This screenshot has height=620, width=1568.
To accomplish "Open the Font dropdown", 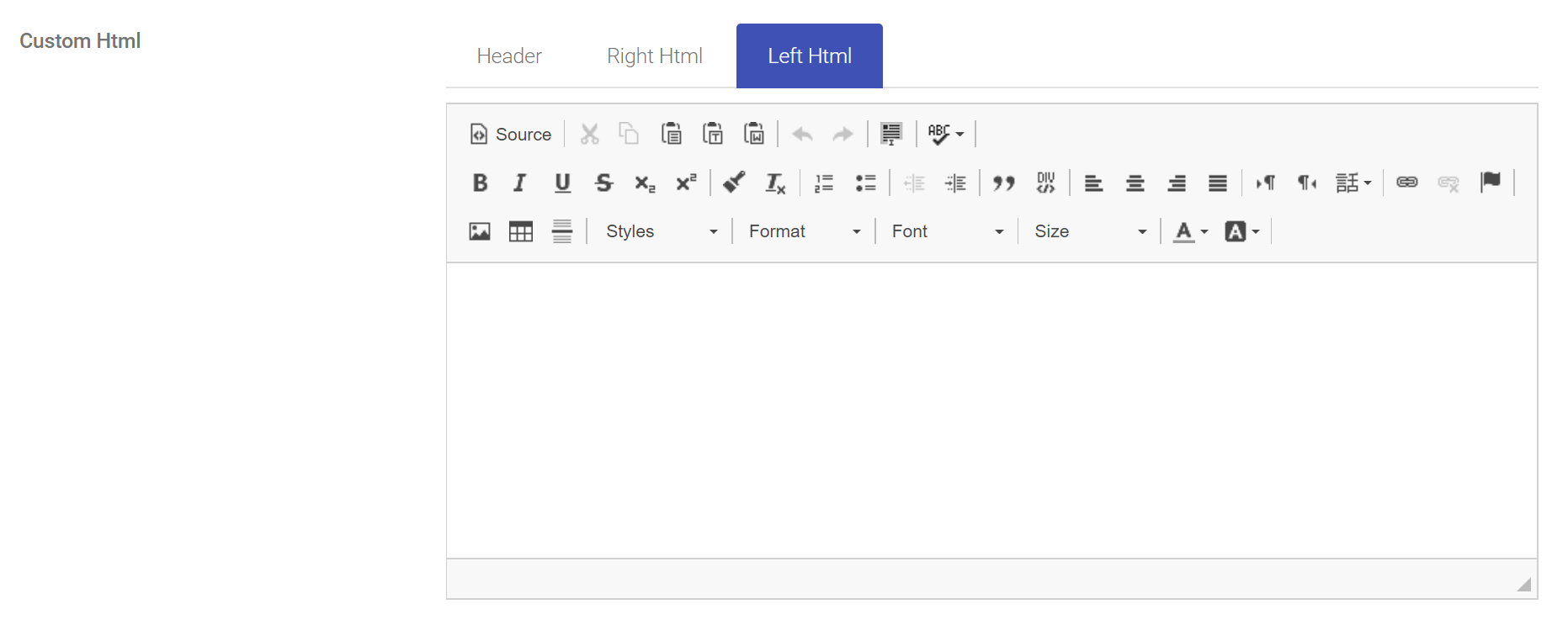I will (947, 231).
